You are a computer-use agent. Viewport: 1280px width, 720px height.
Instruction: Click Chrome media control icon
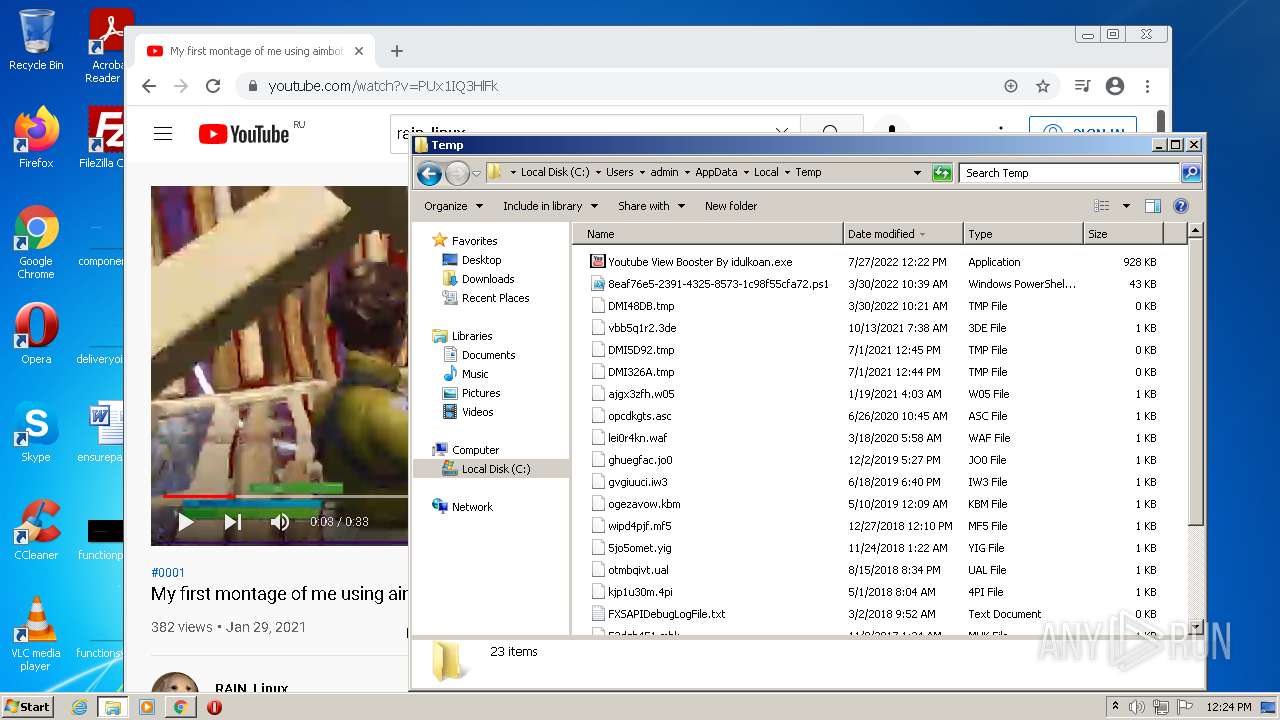(x=1082, y=86)
